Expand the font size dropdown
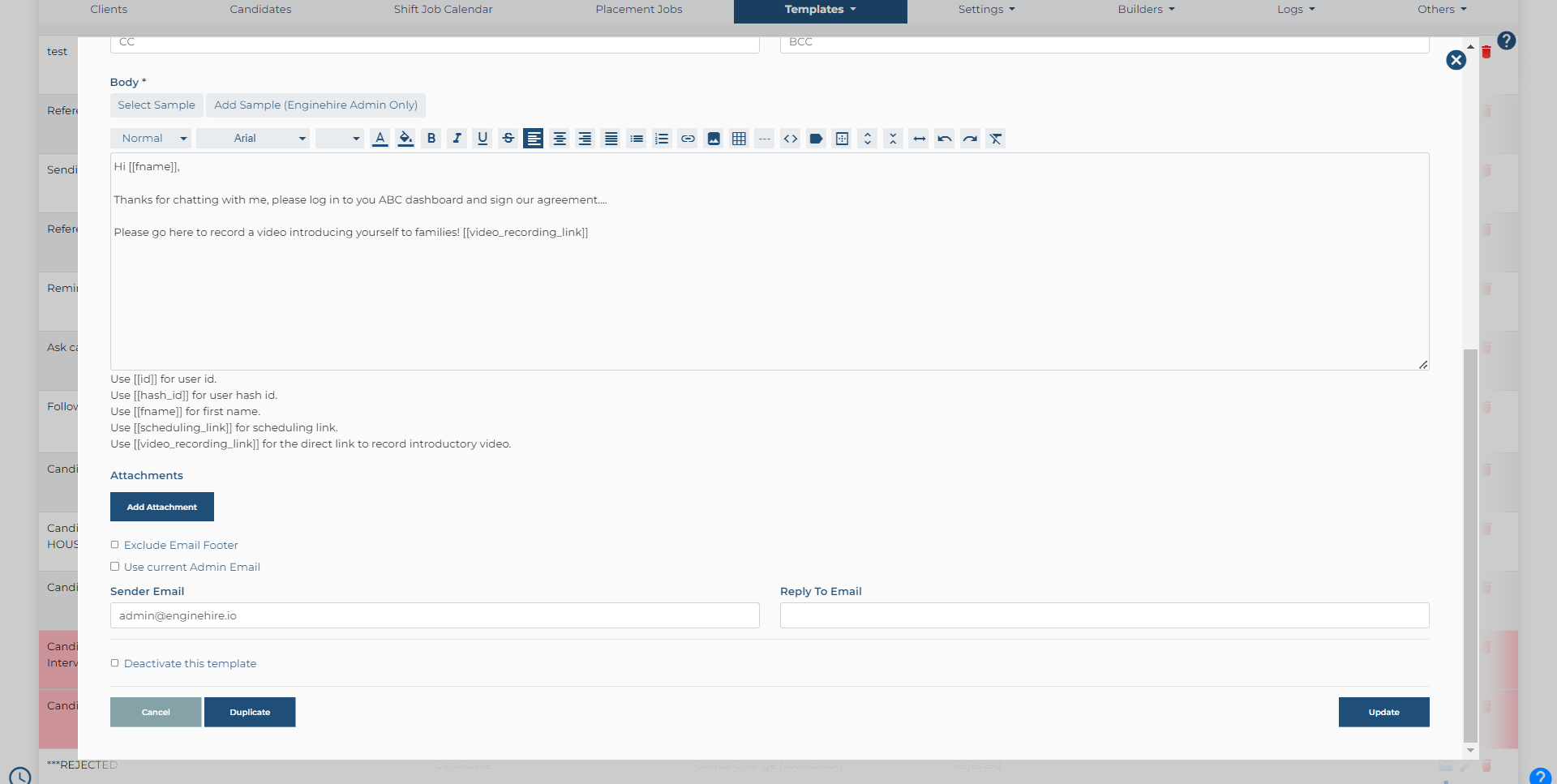 click(x=339, y=139)
